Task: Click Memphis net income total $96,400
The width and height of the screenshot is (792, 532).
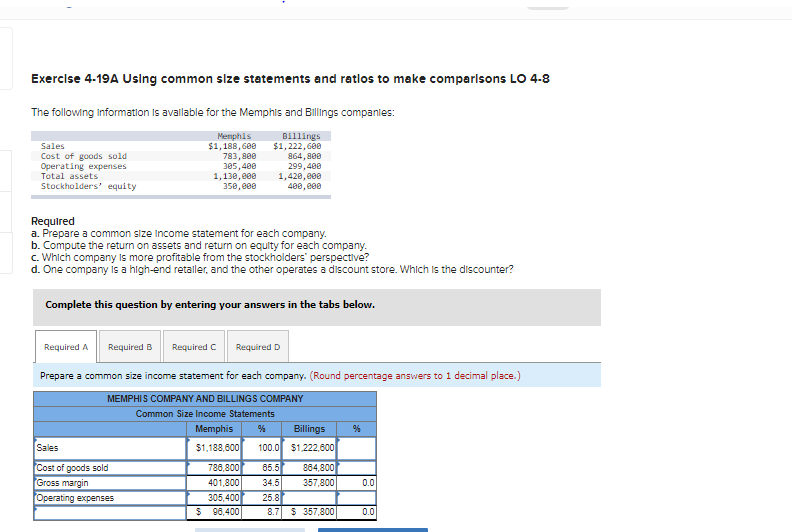Action: 214,512
